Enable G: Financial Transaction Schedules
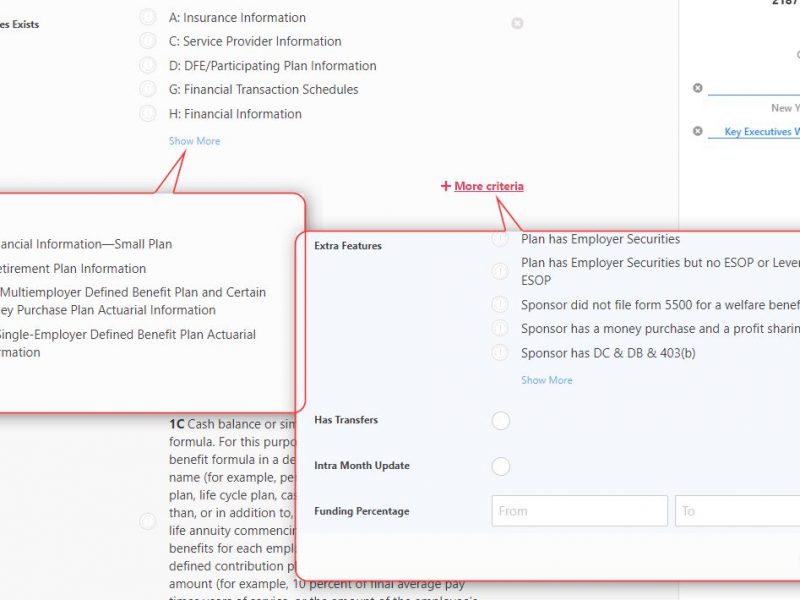 [x=148, y=89]
